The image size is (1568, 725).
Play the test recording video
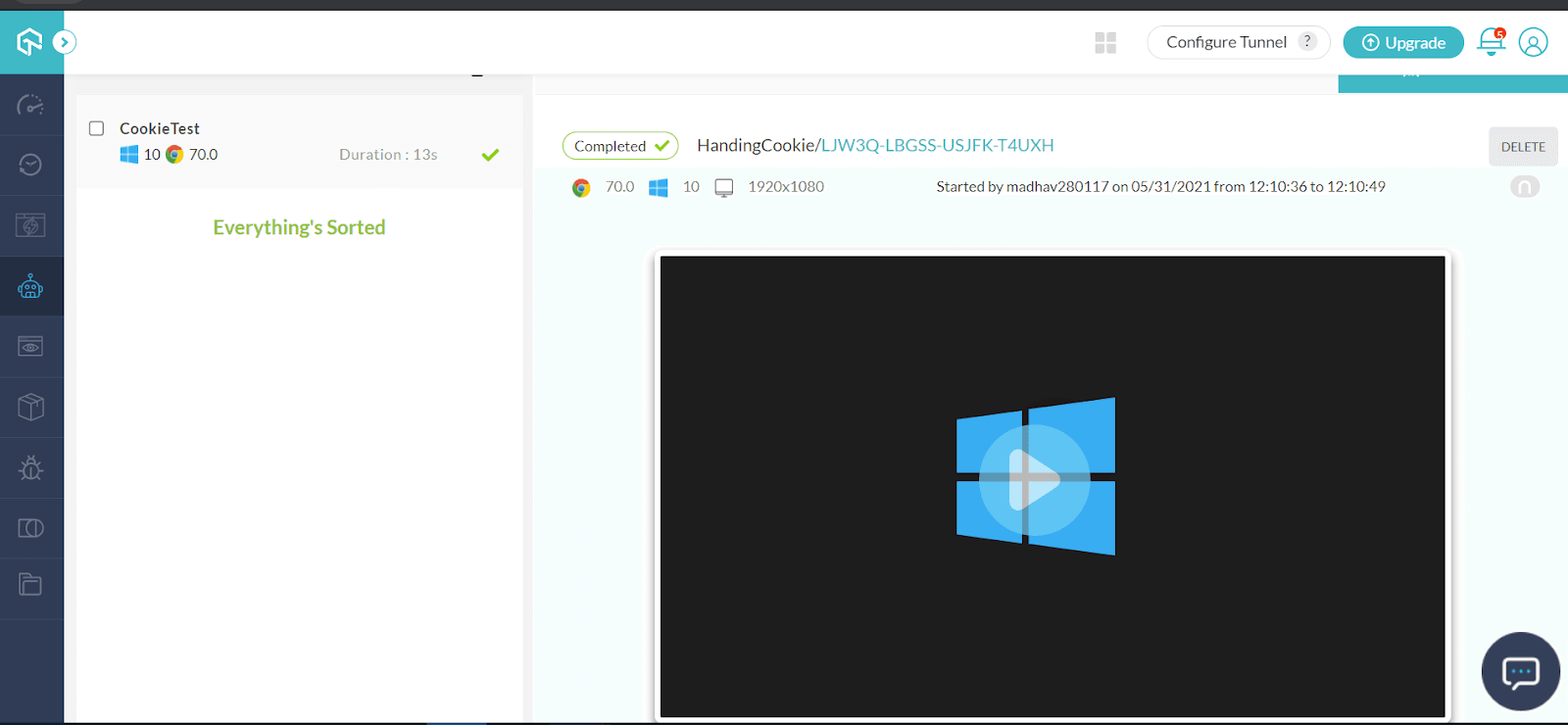point(1035,480)
